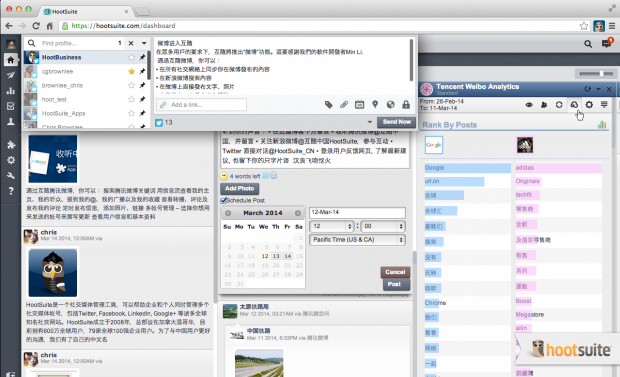620x377 pixels.
Task: Open the Analytics bar chart sidebar icon
Action: pos(11,91)
